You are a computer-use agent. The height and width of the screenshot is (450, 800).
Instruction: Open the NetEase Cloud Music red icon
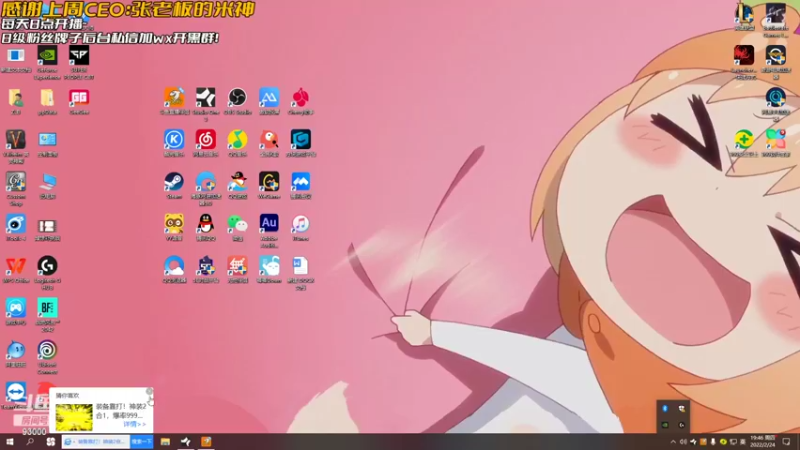click(x=206, y=140)
